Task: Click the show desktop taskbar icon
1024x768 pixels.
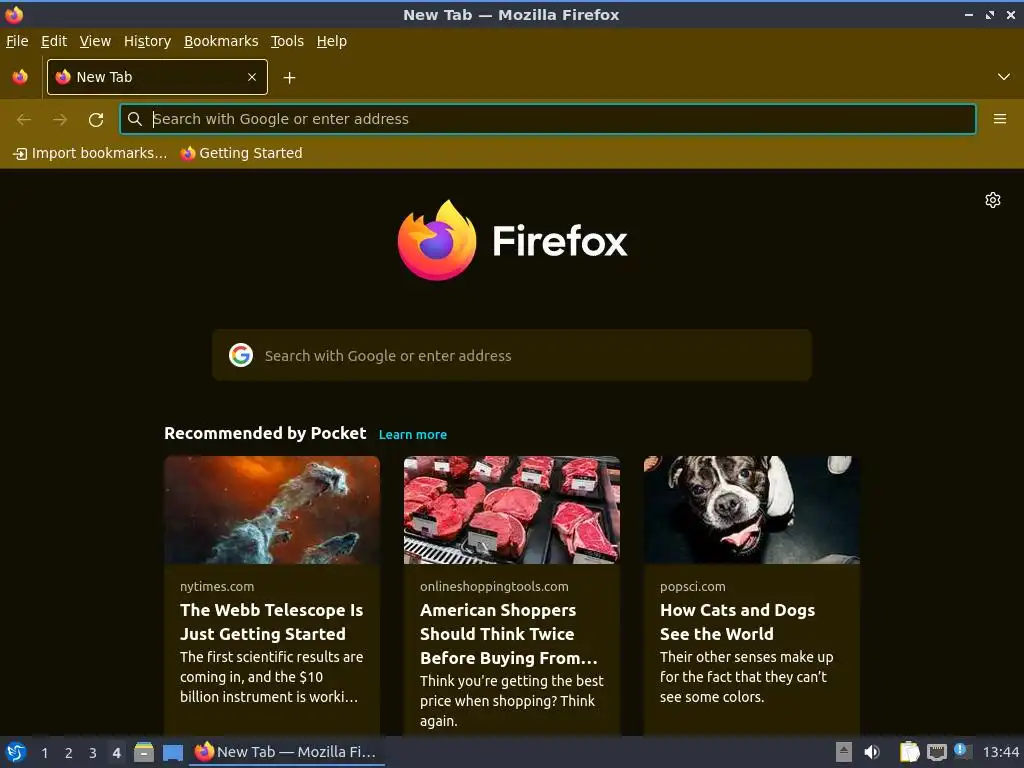Action: tap(172, 752)
